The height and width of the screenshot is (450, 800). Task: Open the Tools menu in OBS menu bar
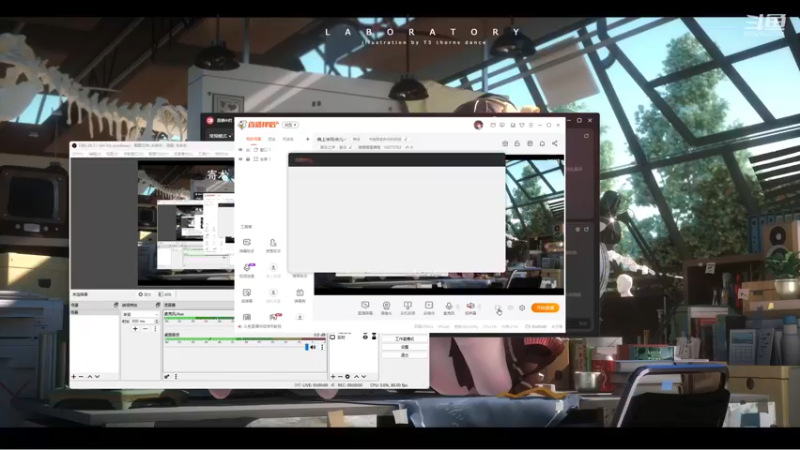tap(205, 154)
